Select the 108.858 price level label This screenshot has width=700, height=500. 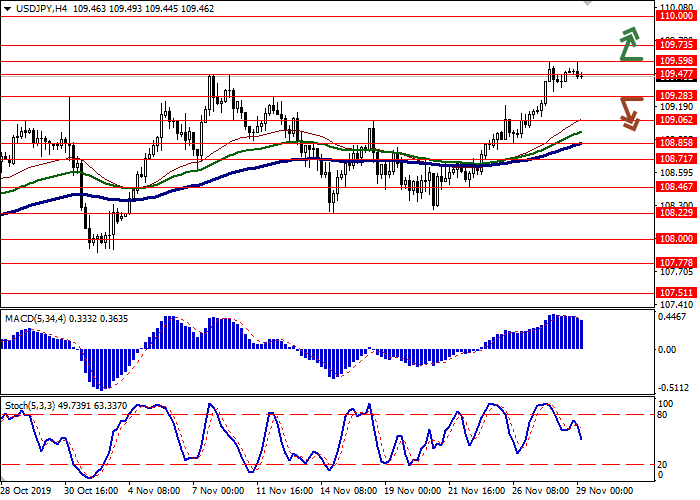[x=676, y=143]
